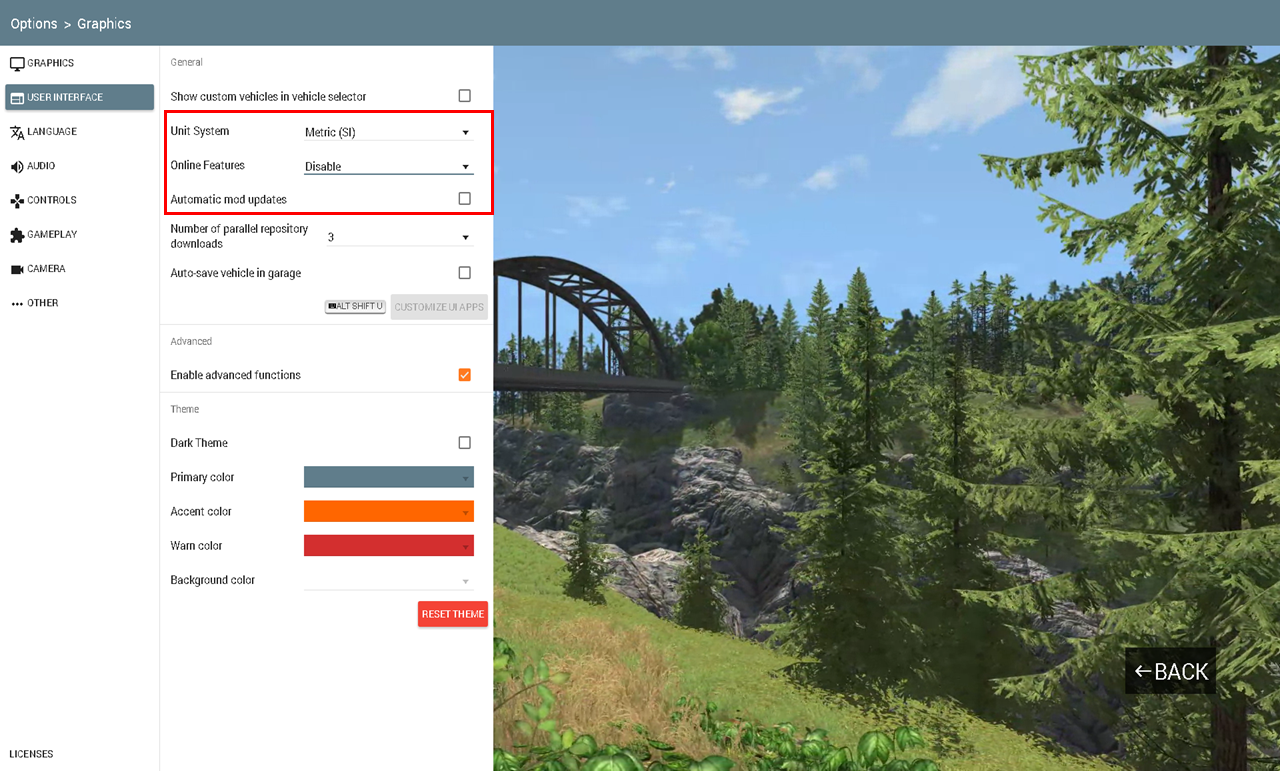The width and height of the screenshot is (1280, 771).
Task: Click the ALT SHIFT U shortcut badge
Action: (x=355, y=307)
